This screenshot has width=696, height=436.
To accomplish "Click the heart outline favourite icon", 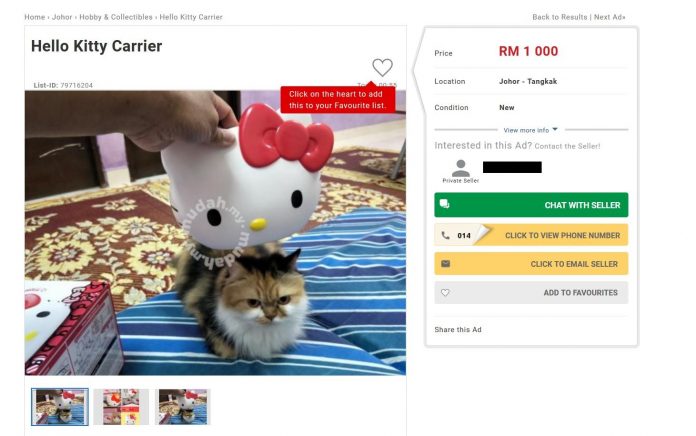I will [x=382, y=67].
